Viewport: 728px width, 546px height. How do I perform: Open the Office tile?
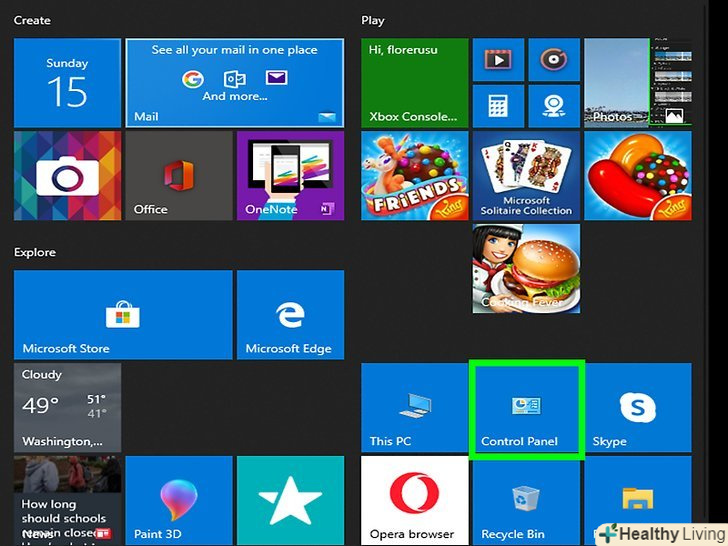179,176
